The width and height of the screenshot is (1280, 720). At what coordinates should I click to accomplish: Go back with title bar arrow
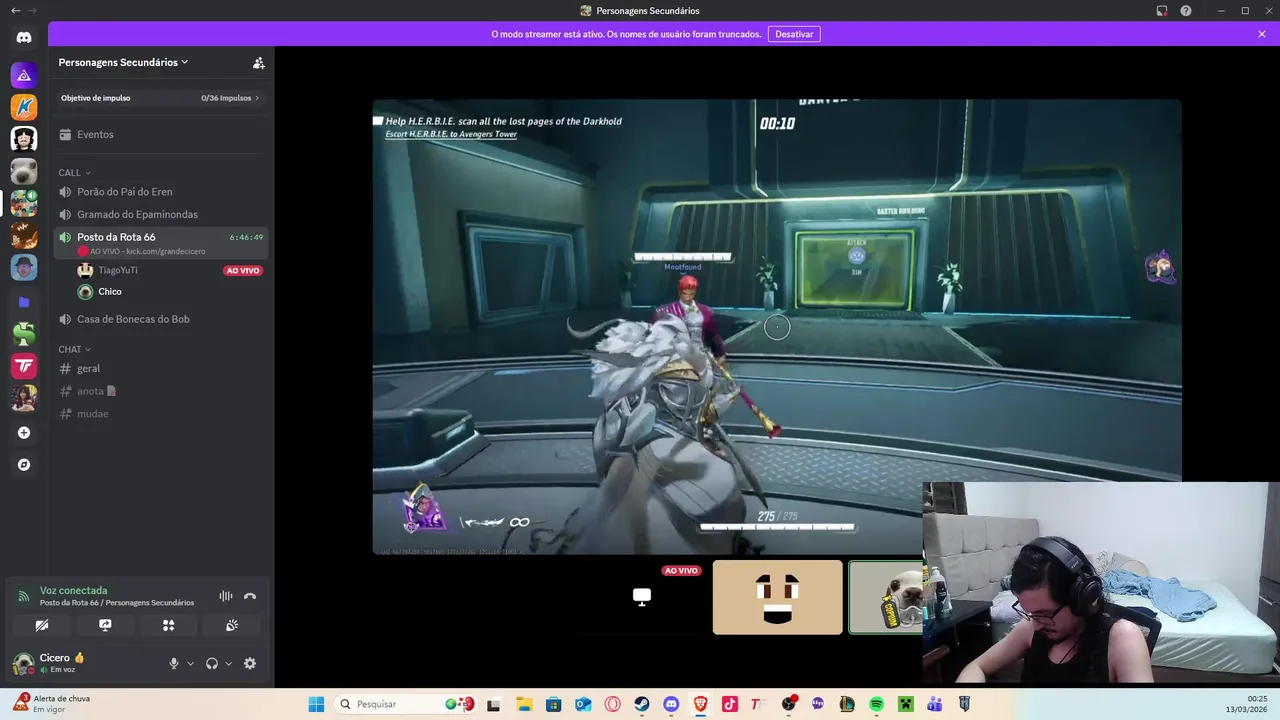click(x=15, y=11)
